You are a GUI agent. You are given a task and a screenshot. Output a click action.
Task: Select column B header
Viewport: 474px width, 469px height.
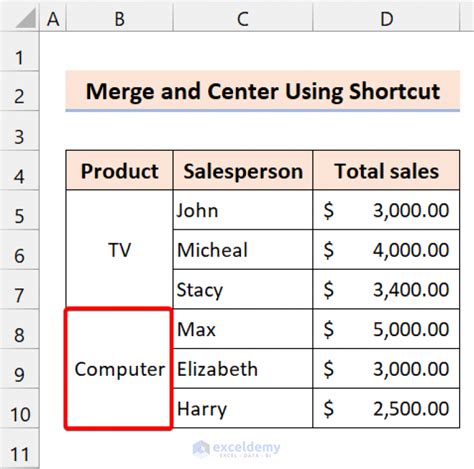[120, 17]
